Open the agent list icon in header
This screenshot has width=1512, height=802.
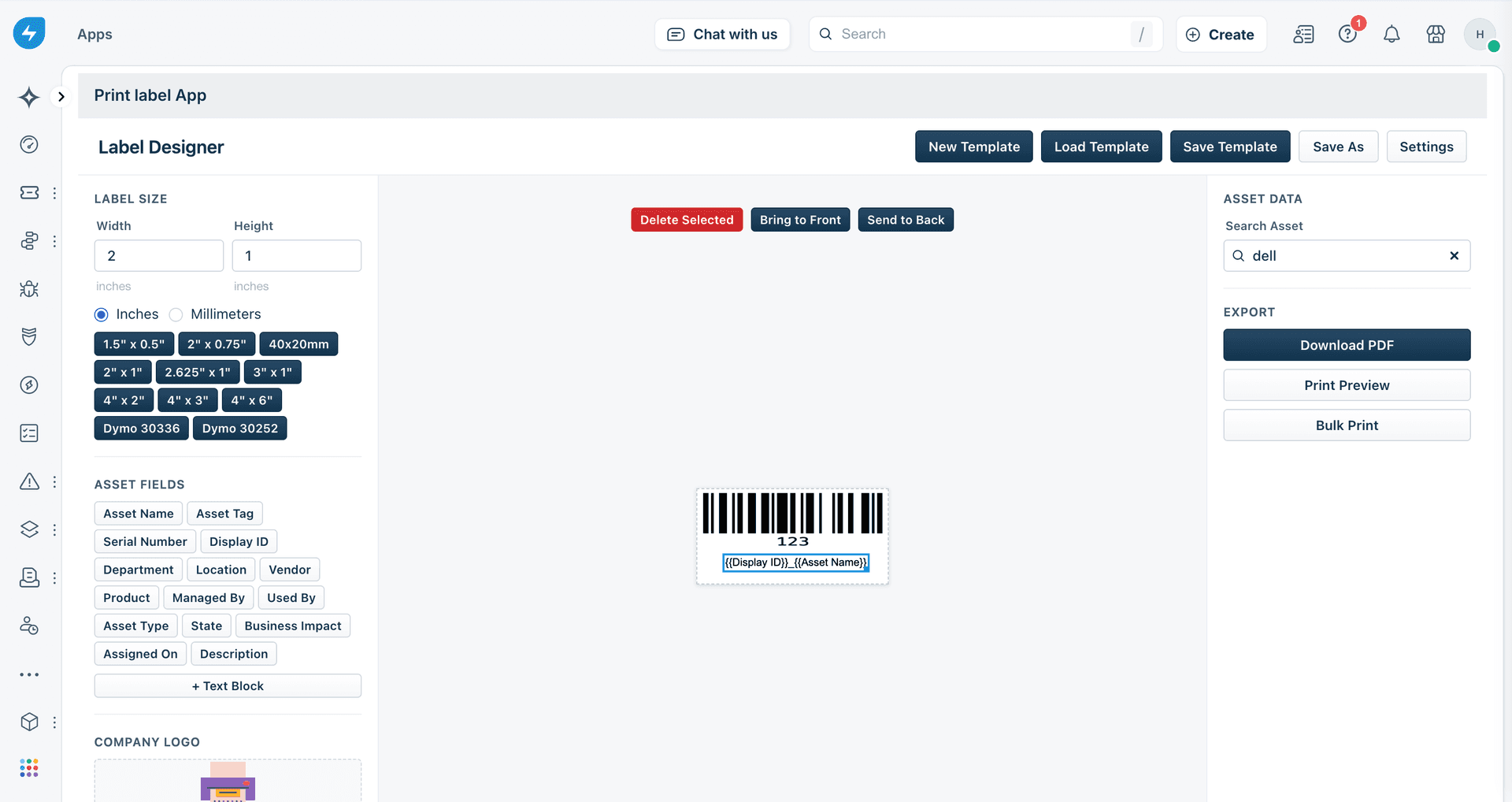pos(1303,34)
